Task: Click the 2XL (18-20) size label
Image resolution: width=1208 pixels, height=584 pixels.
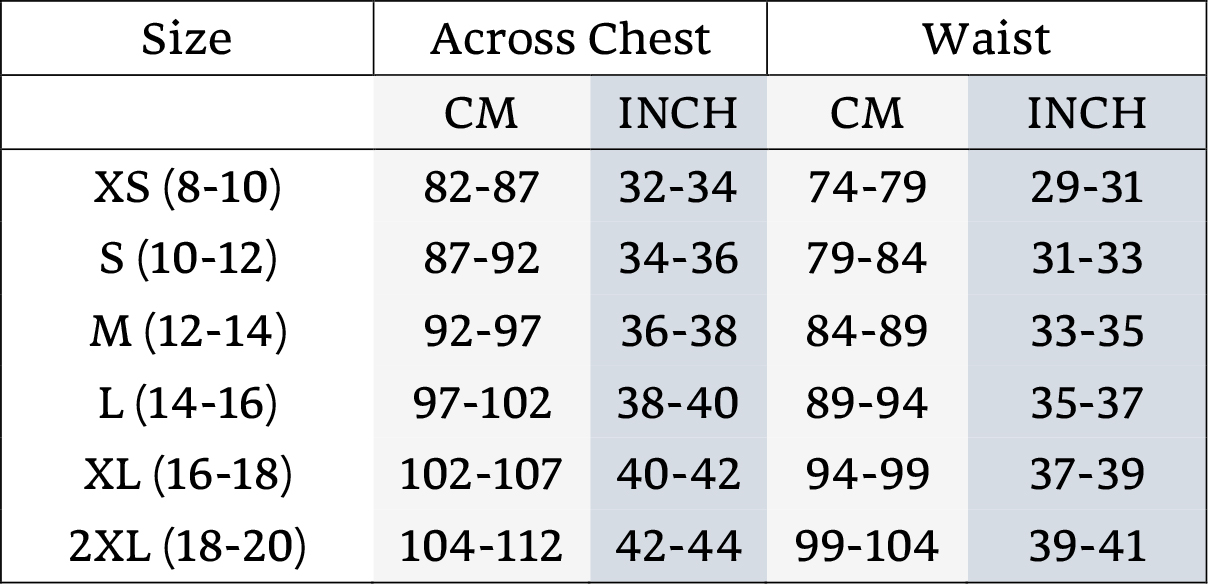Action: (187, 546)
